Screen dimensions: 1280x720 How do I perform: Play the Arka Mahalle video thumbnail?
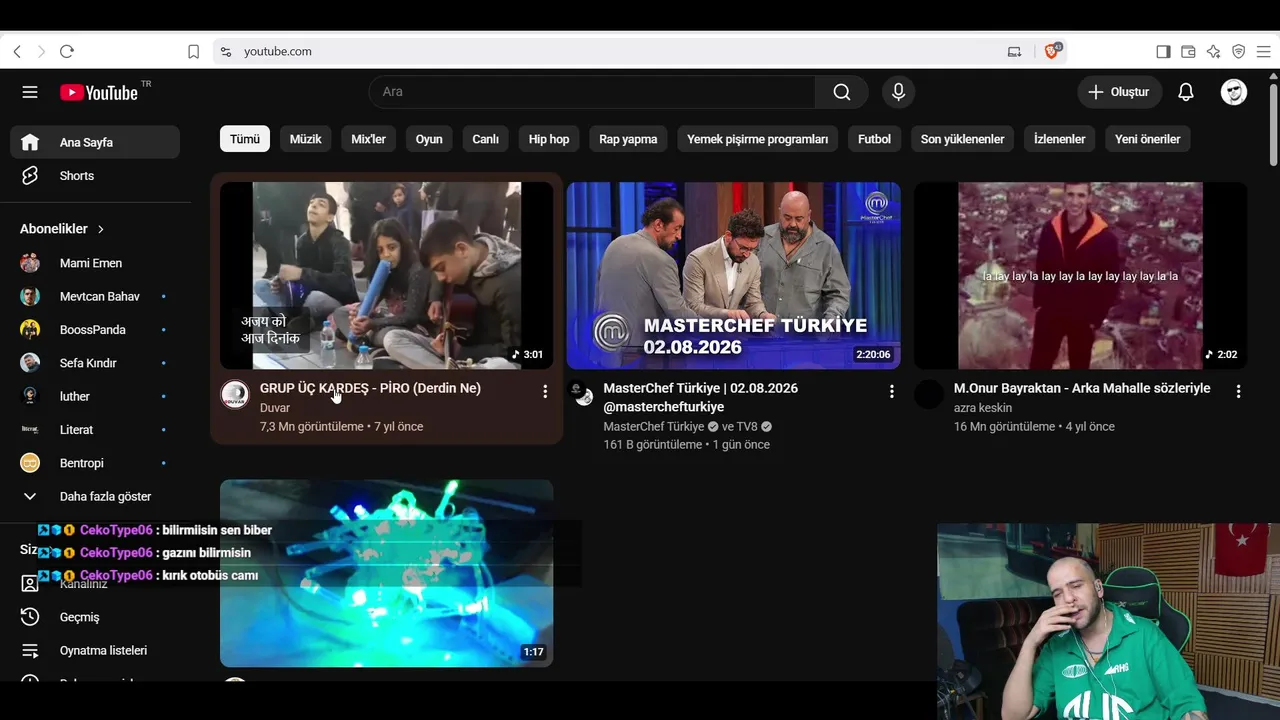[x=1081, y=275]
